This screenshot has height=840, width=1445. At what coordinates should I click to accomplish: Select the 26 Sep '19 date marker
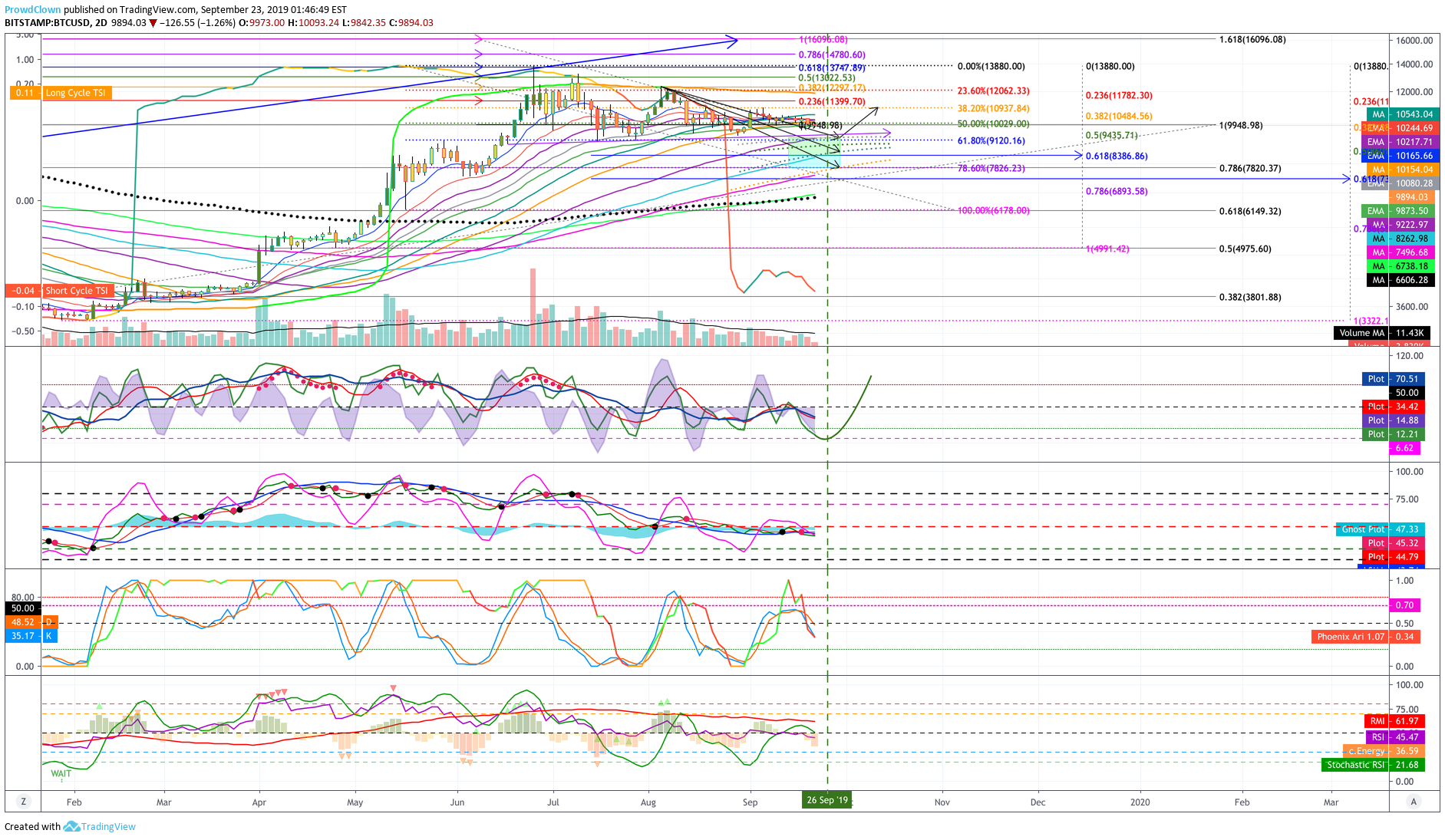coord(827,800)
